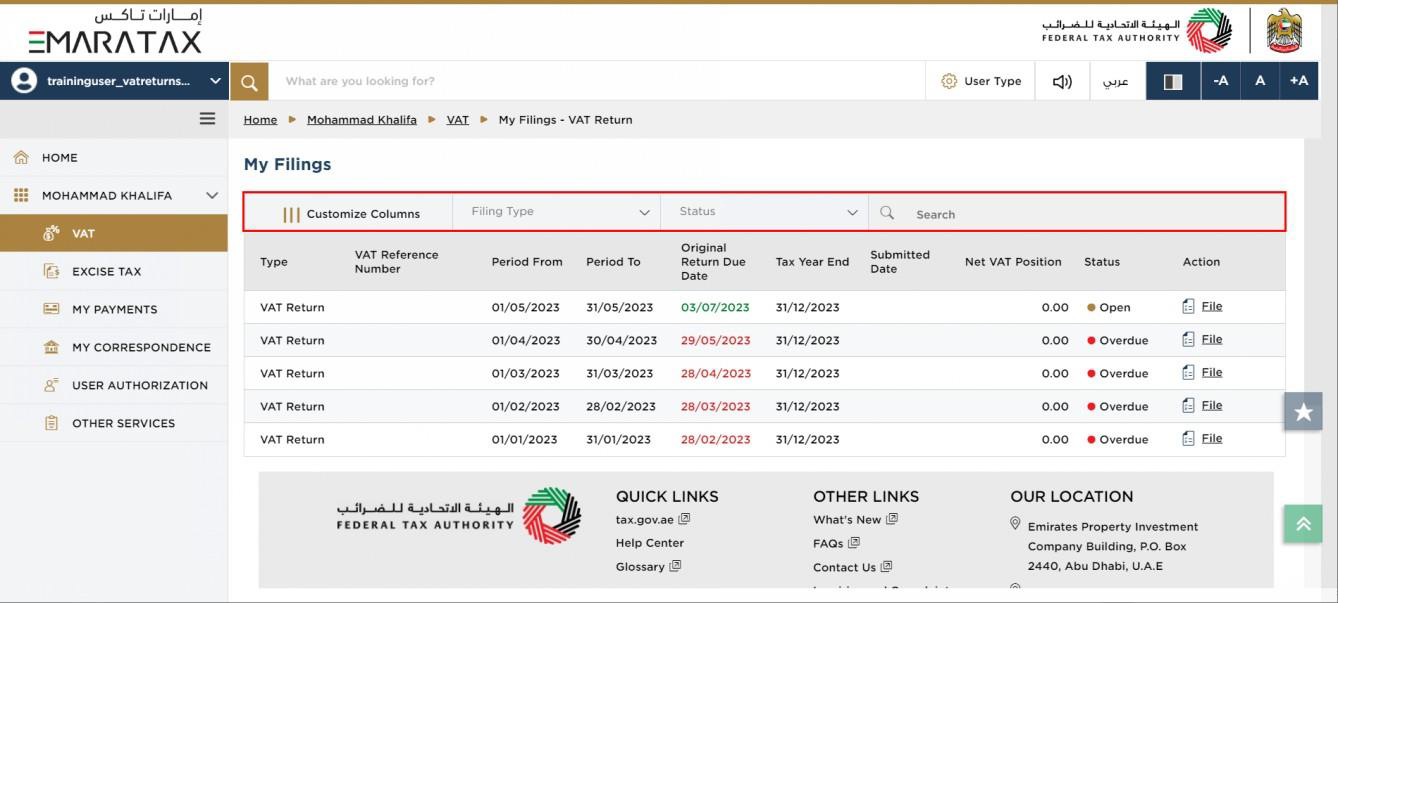Click the Net VAT Position column header
This screenshot has height=801, width=1414.
[x=1013, y=262]
